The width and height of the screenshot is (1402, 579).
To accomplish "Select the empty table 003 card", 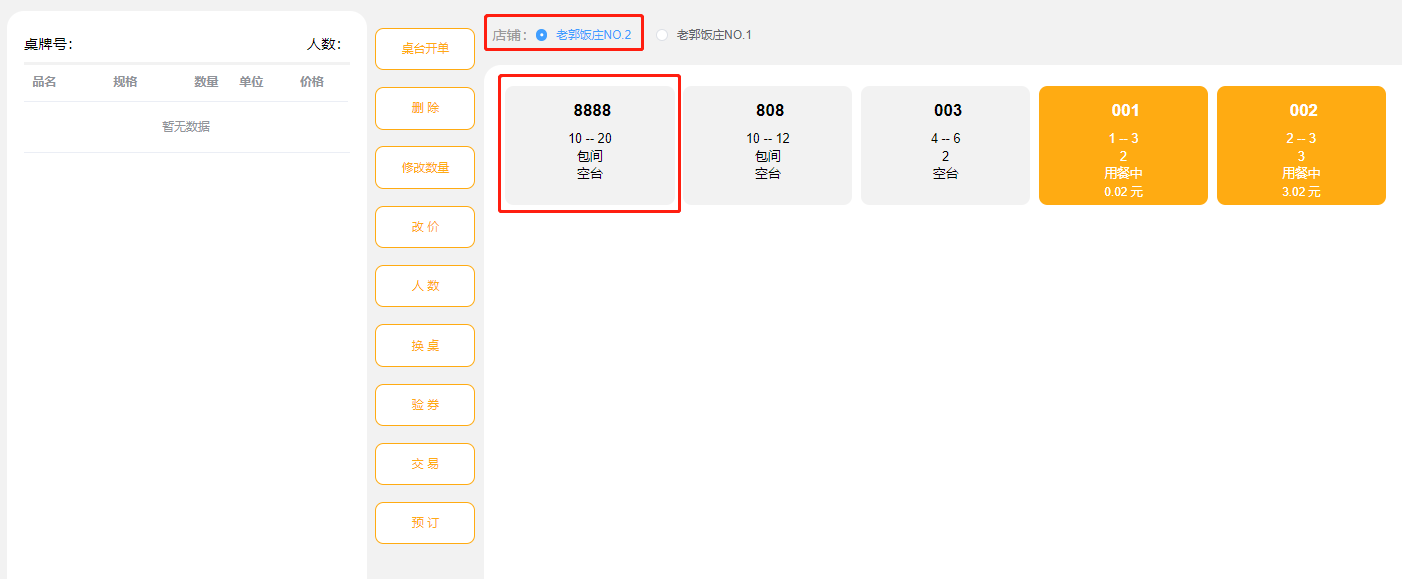I will pyautogui.click(x=945, y=145).
